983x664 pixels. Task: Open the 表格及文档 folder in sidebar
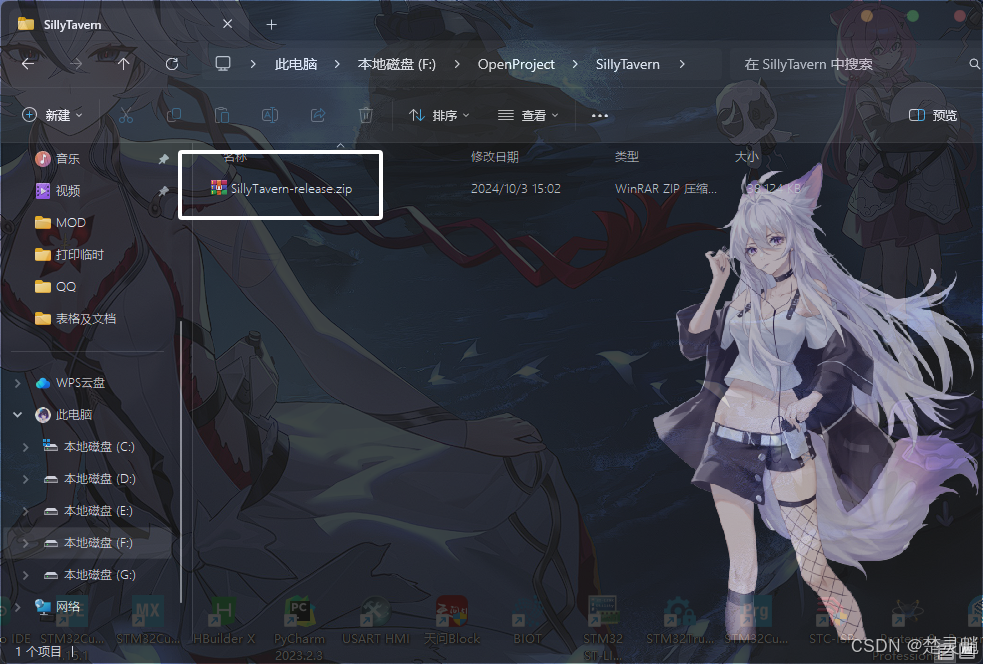tap(75, 319)
